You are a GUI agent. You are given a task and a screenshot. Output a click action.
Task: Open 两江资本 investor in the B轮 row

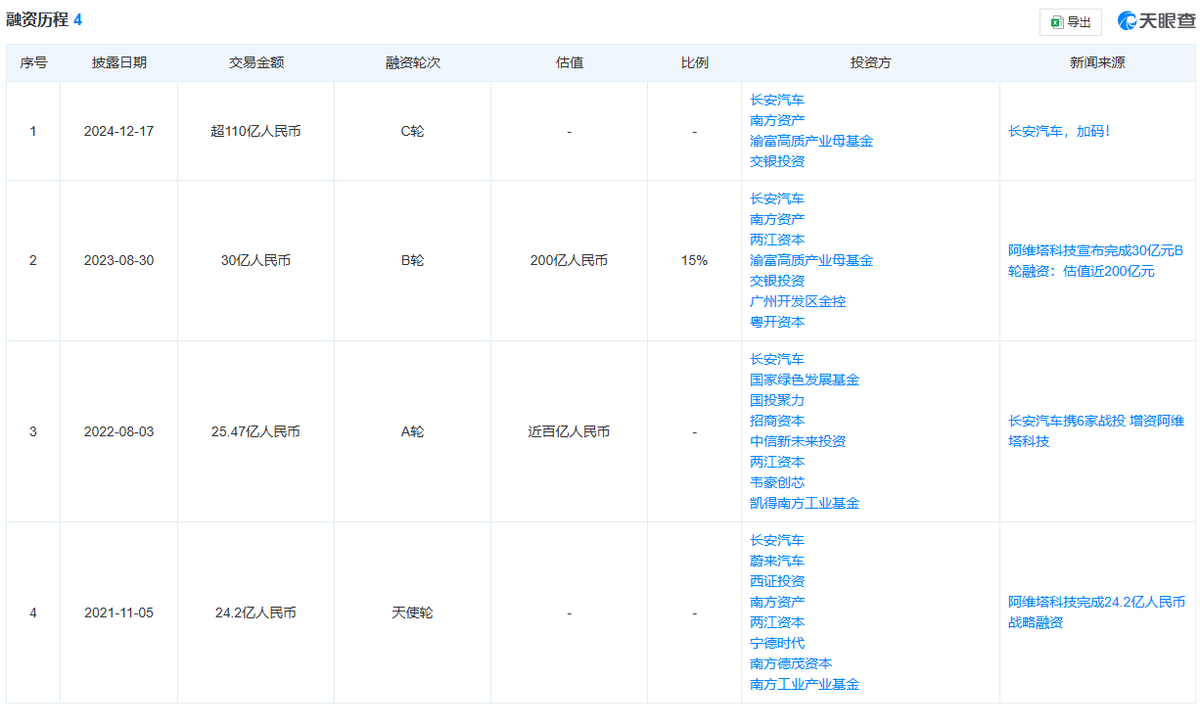point(777,240)
